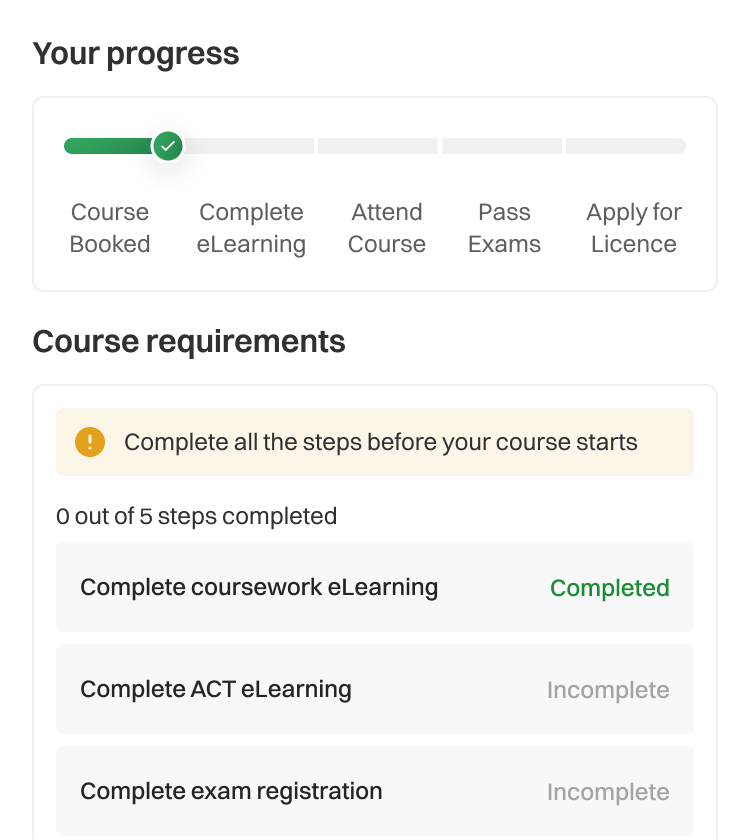Click the orange warning exclamation icon
The image size is (750, 840).
pos(90,442)
